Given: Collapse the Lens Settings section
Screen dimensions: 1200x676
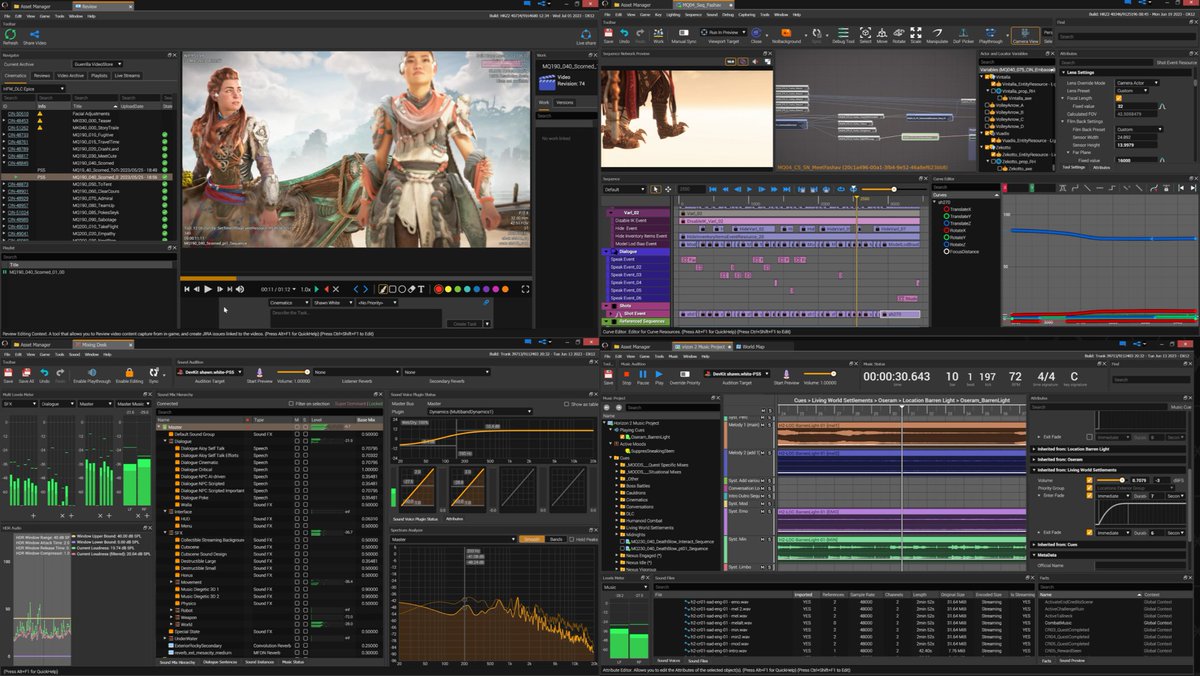Looking at the screenshot, I should [x=1063, y=72].
